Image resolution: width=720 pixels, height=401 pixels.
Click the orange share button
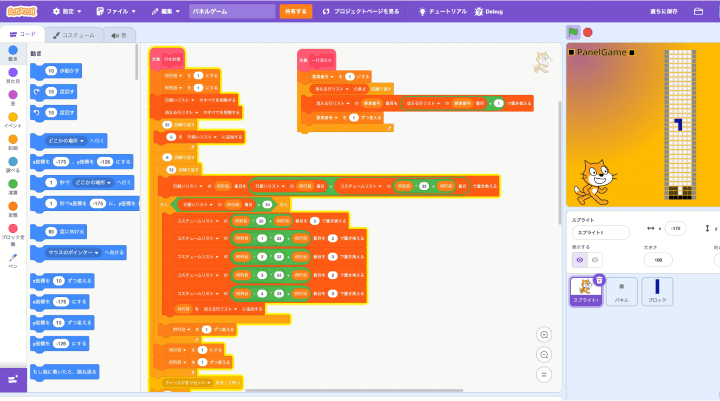pyautogui.click(x=296, y=11)
